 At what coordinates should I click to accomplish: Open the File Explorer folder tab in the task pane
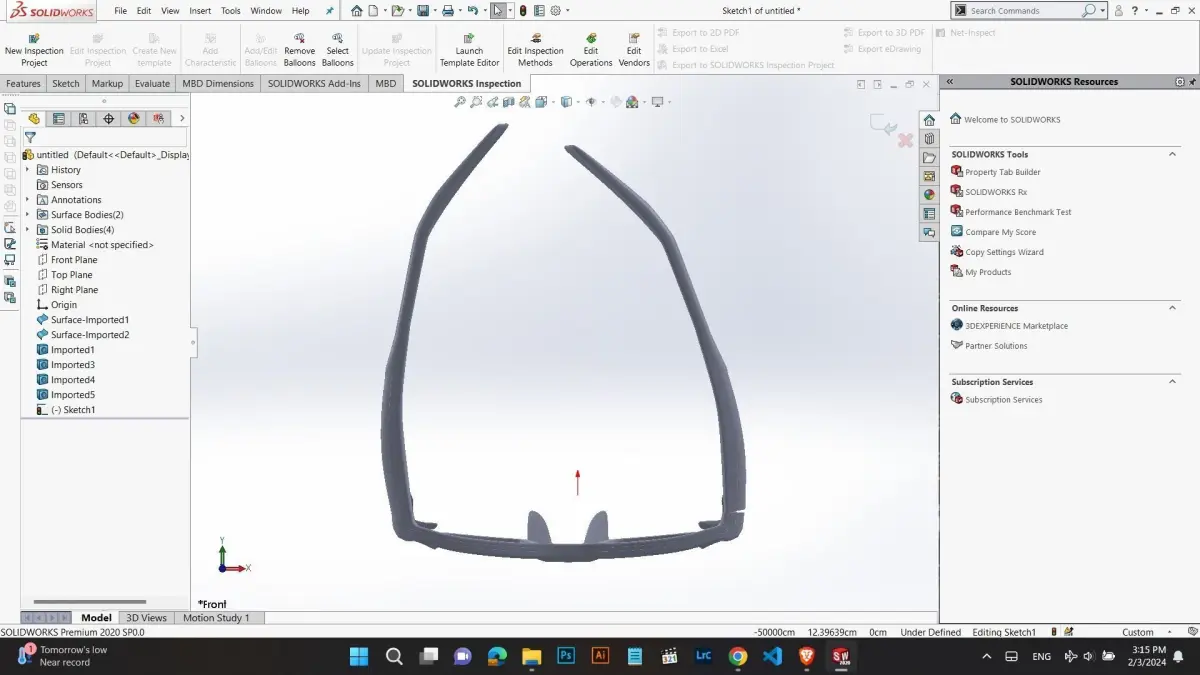point(929,158)
